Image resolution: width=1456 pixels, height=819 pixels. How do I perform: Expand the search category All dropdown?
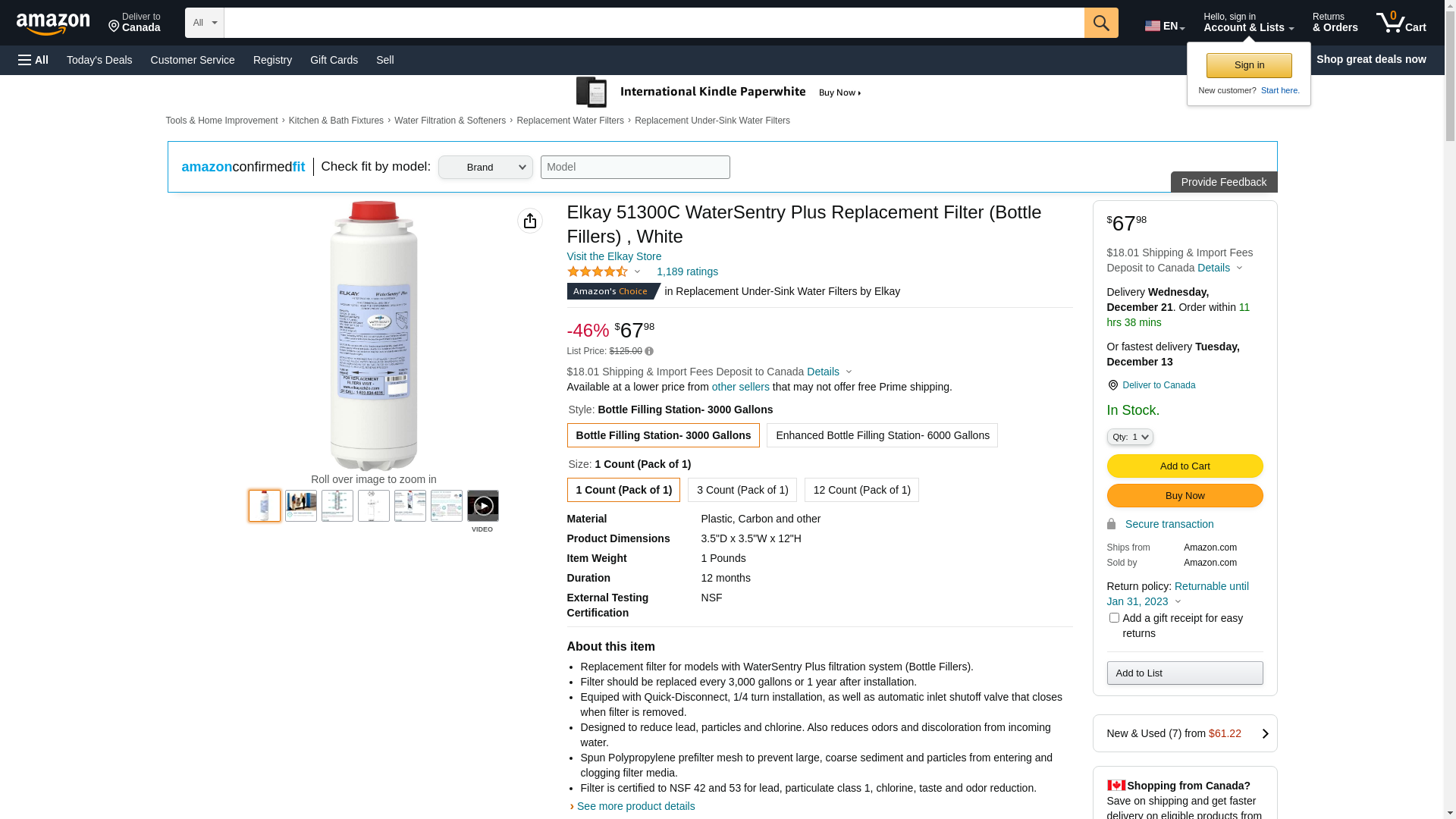coord(205,23)
